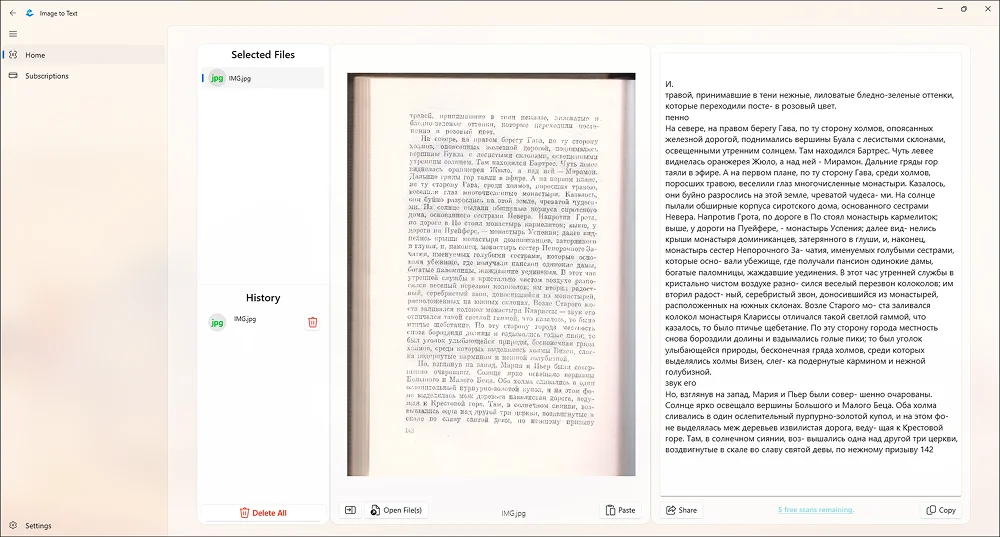Delete IMG.jpg from History with trash icon

312,322
